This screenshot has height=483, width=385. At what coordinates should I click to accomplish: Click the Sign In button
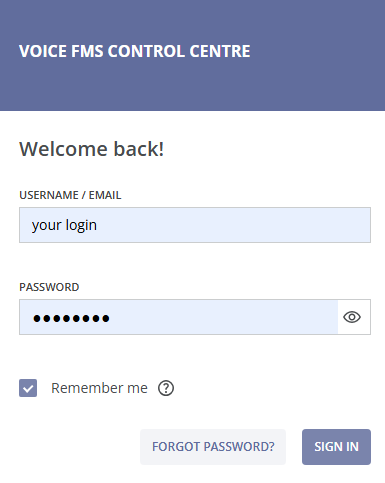pyautogui.click(x=336, y=447)
